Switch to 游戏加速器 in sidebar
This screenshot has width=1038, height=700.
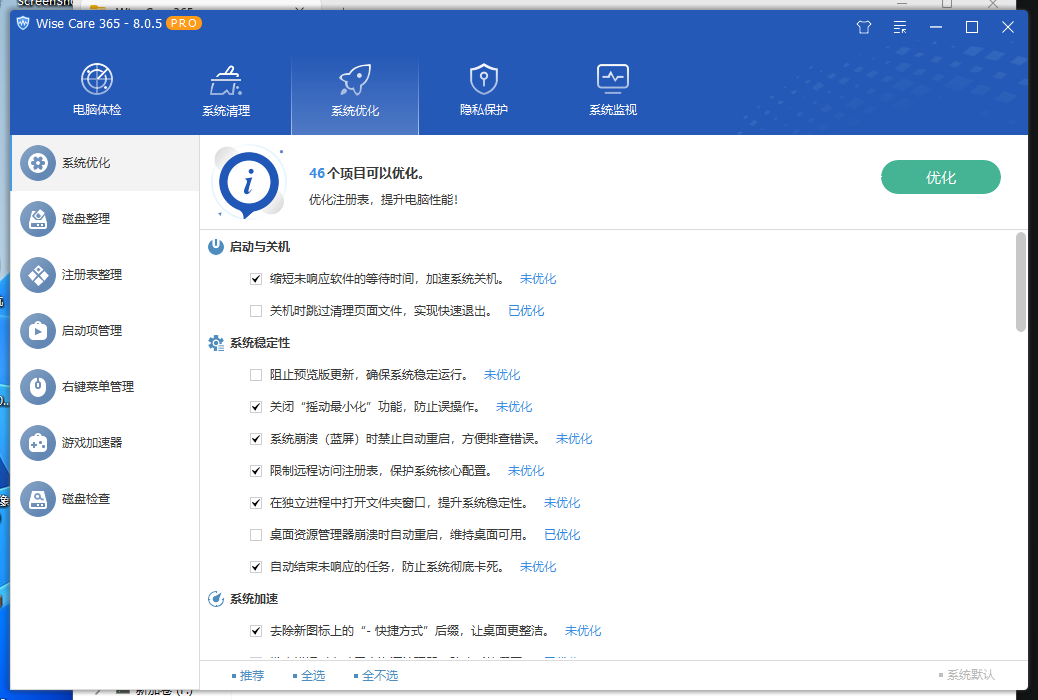pos(105,442)
